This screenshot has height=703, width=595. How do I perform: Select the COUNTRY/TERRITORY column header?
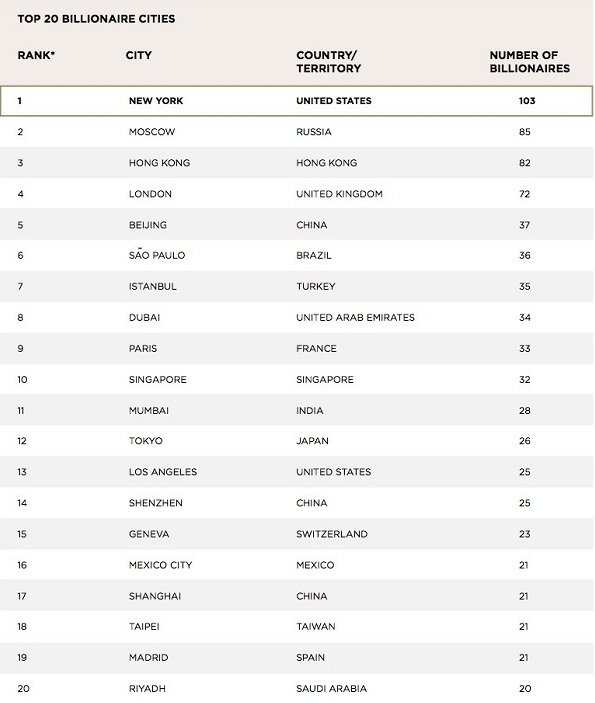328,62
